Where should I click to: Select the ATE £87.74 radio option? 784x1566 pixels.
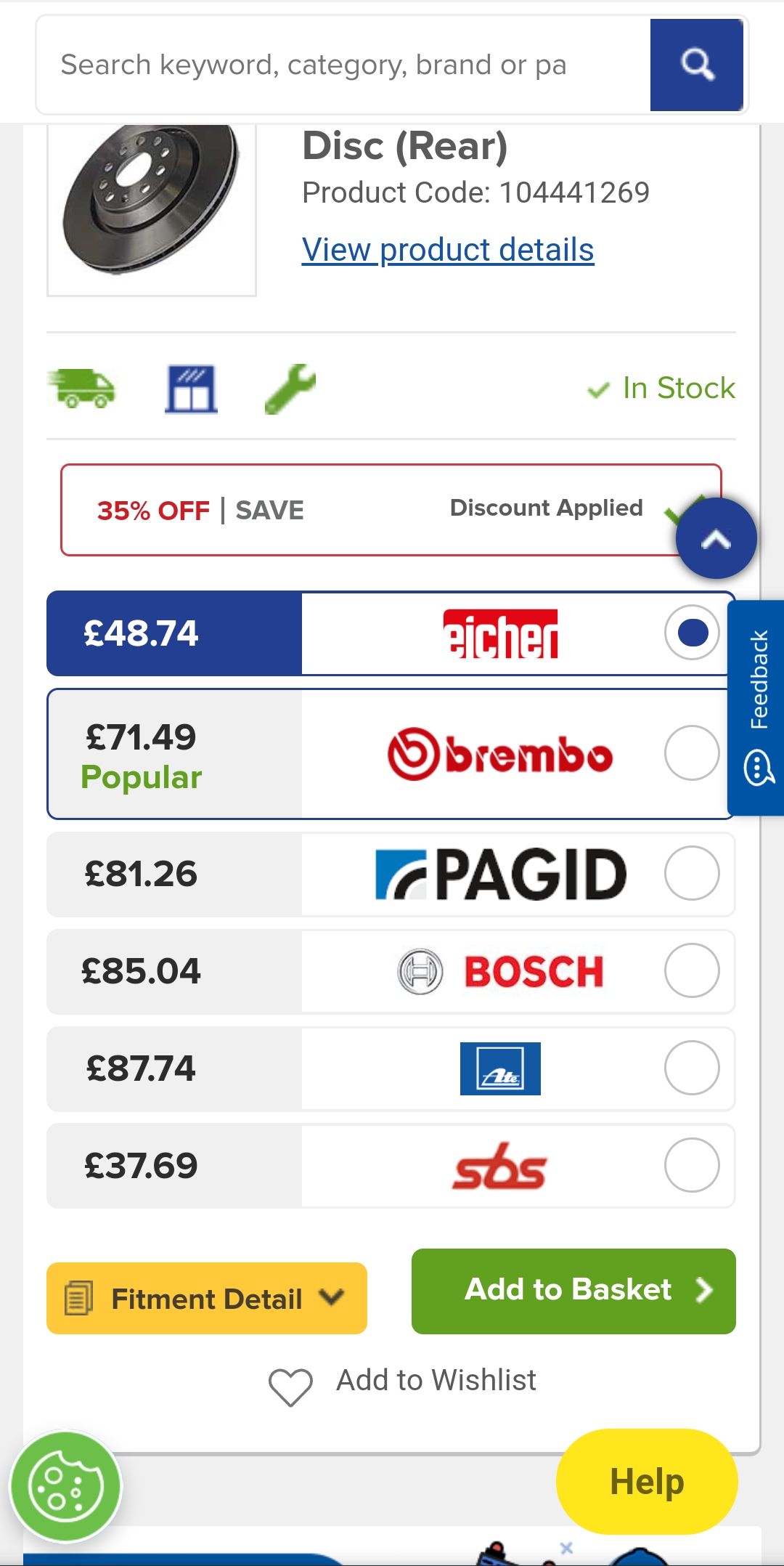[x=691, y=1068]
